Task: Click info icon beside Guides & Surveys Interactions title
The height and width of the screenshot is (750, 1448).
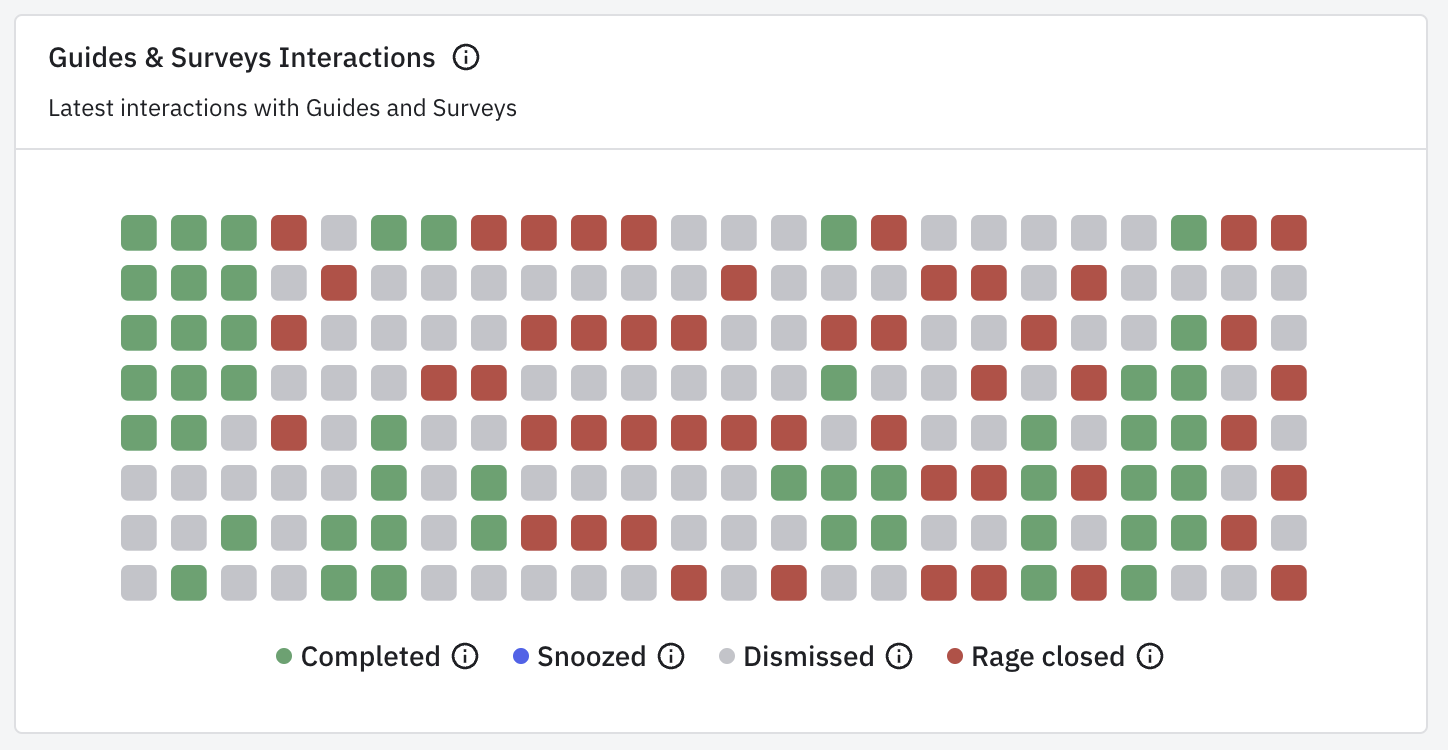Action: (466, 58)
